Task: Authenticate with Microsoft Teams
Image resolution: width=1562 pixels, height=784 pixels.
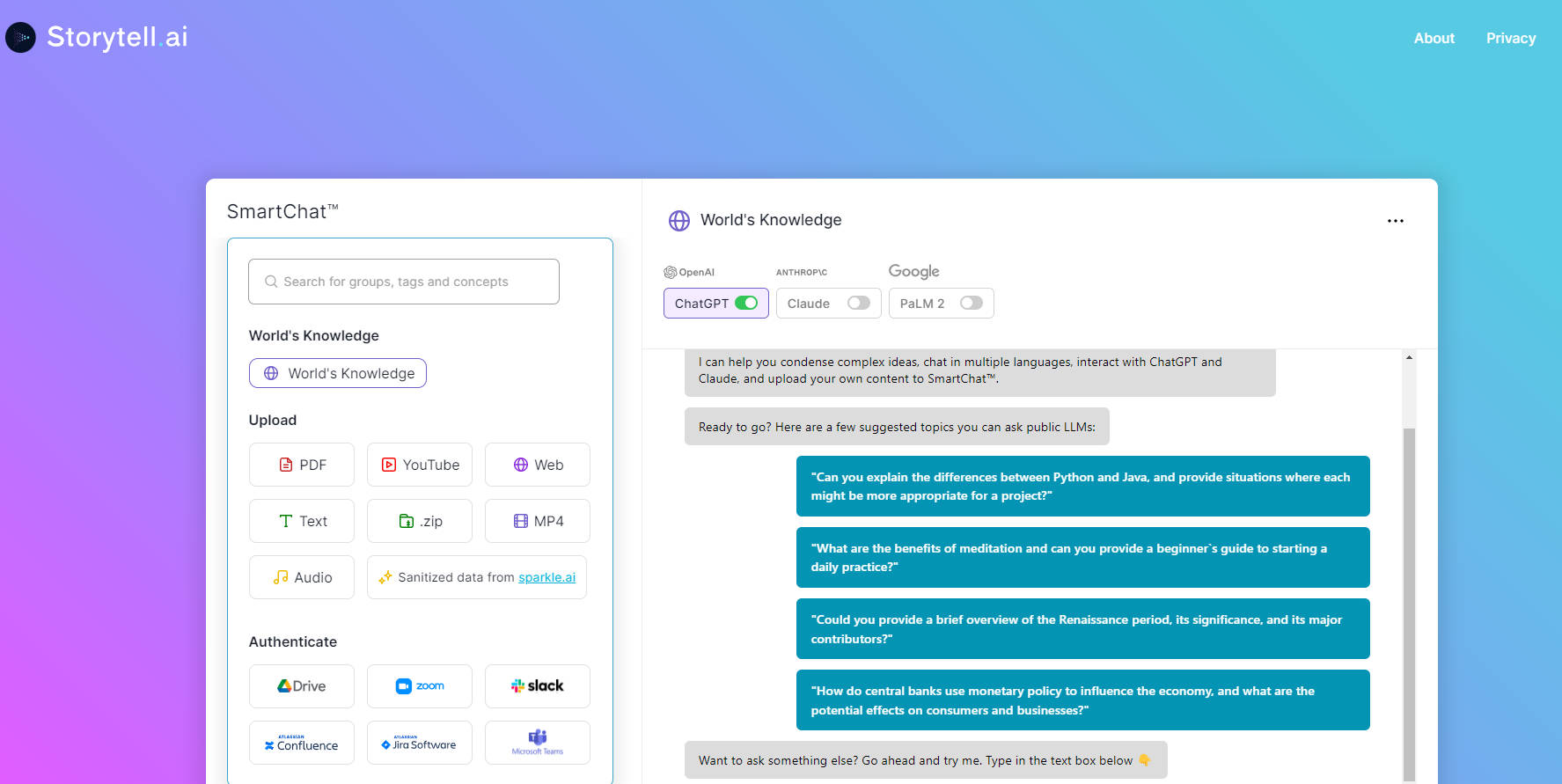Action: (x=538, y=743)
